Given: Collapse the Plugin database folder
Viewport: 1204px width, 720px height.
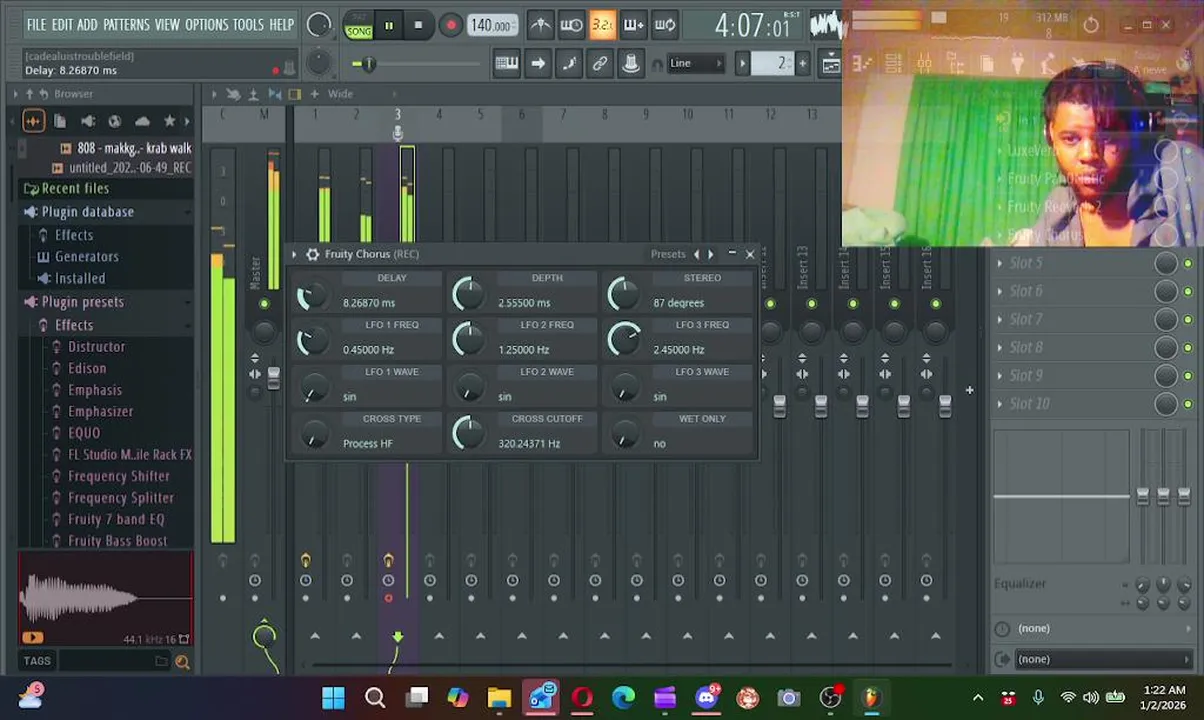Looking at the screenshot, I should click(87, 212).
